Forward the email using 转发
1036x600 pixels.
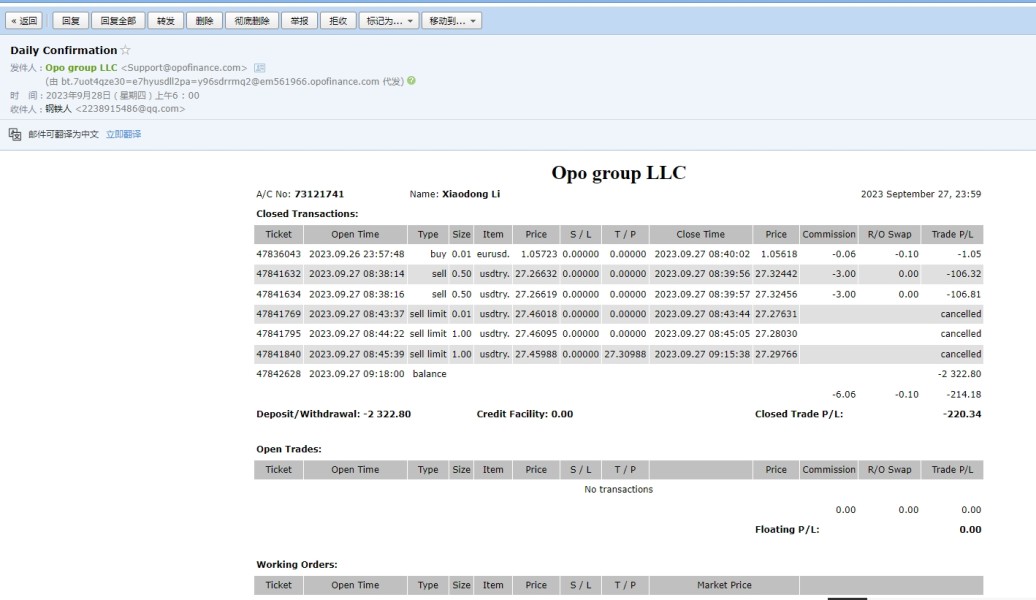[164, 20]
